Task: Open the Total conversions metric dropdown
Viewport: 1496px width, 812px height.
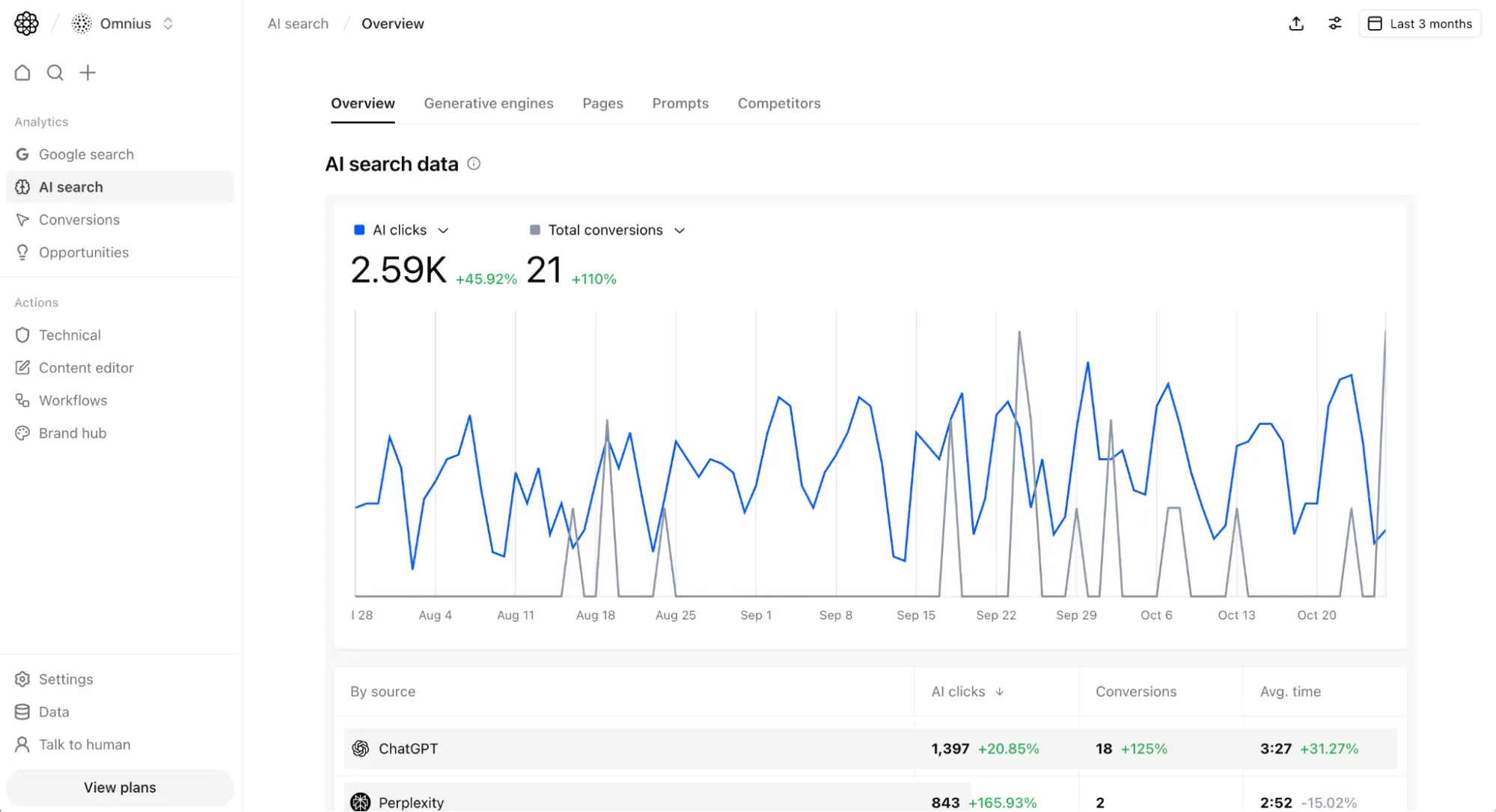Action: point(680,231)
